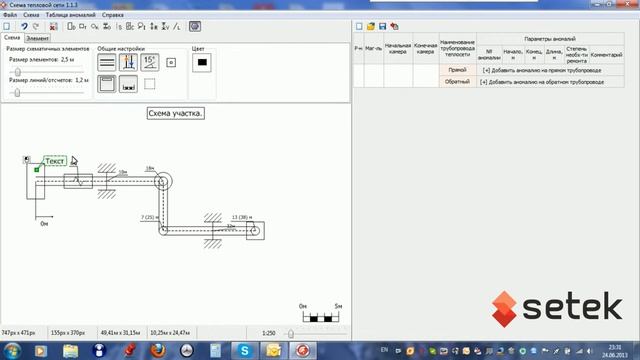Toggle the small square-with-dot setting

pos(171,62)
